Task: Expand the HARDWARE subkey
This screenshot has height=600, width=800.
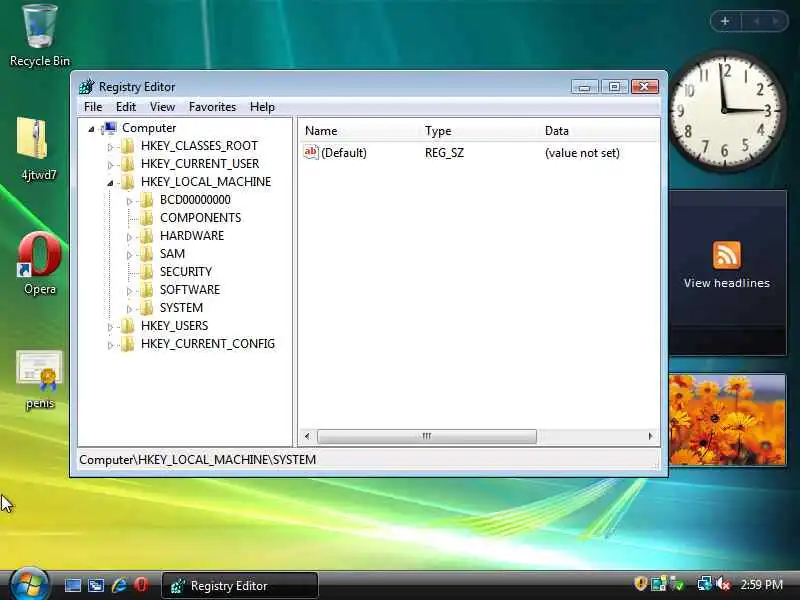Action: coord(129,237)
